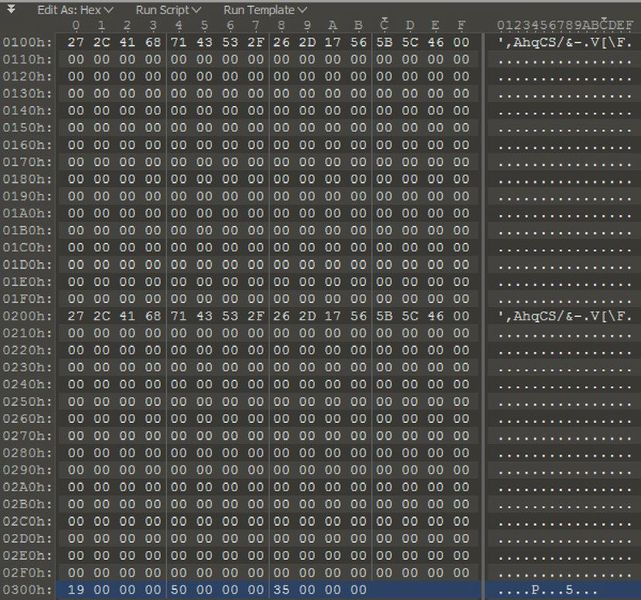Select byte 5C in row 0200h
Image resolution: width=641 pixels, height=600 pixels.
coord(410,316)
